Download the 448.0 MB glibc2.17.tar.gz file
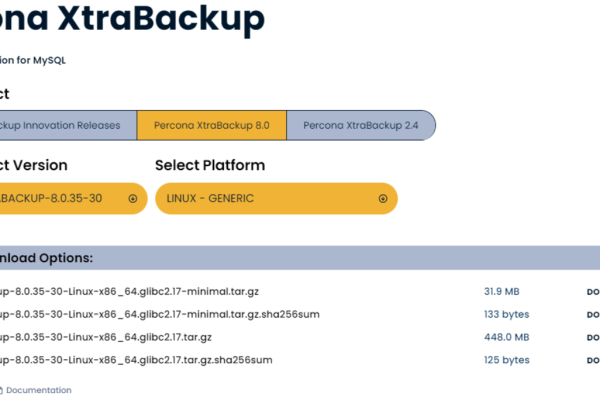600x400 pixels. point(592,337)
